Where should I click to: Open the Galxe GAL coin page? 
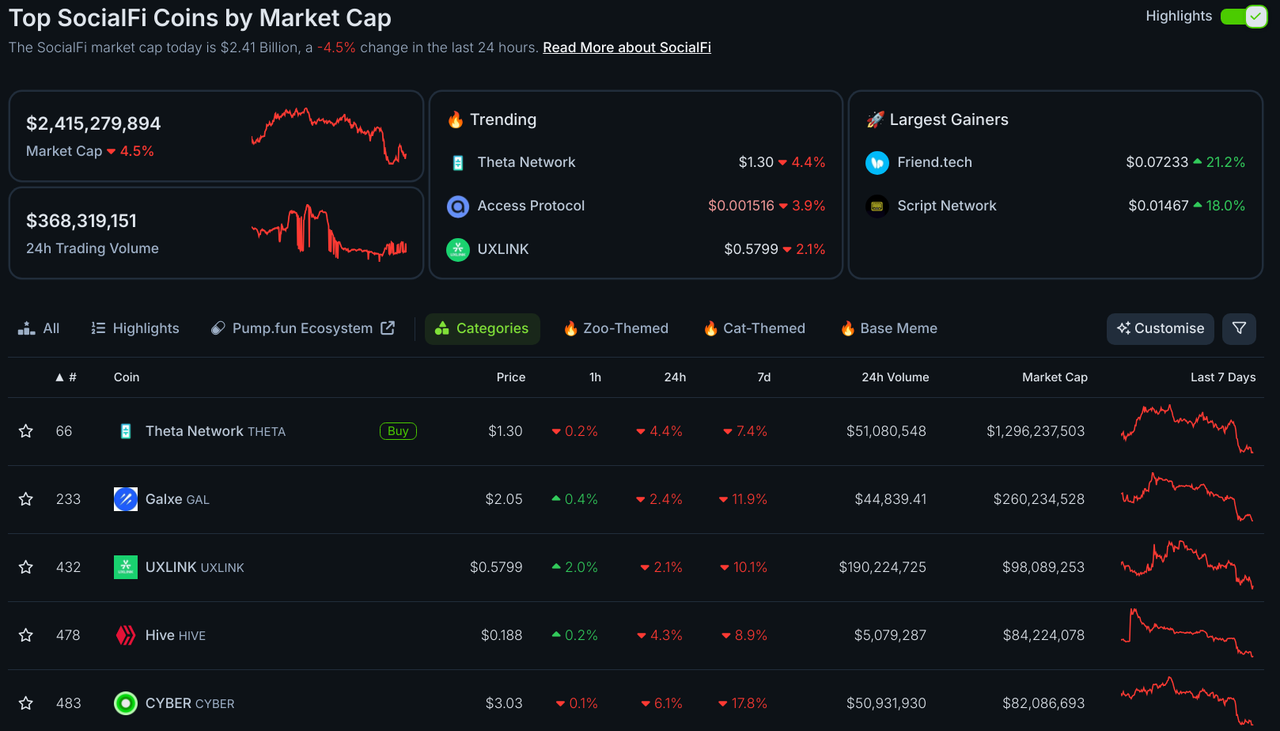pyautogui.click(x=177, y=499)
